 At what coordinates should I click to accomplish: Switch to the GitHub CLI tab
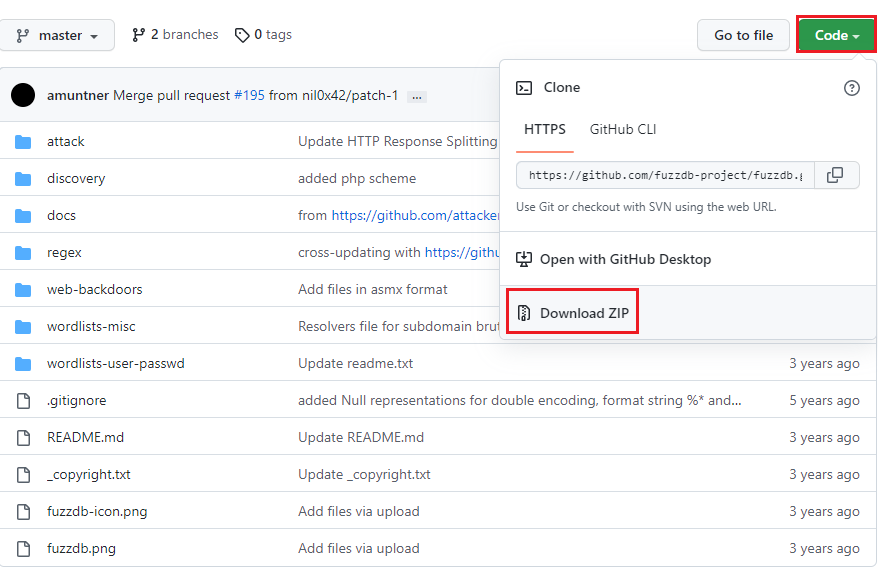[623, 129]
